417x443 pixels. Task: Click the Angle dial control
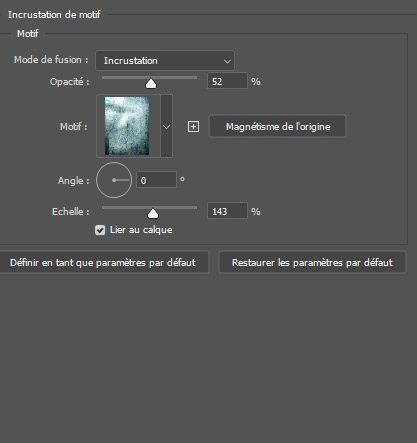point(114,180)
